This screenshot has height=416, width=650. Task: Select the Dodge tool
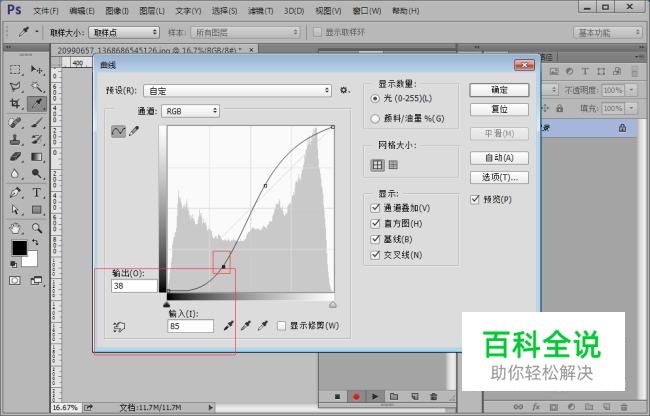click(x=37, y=174)
